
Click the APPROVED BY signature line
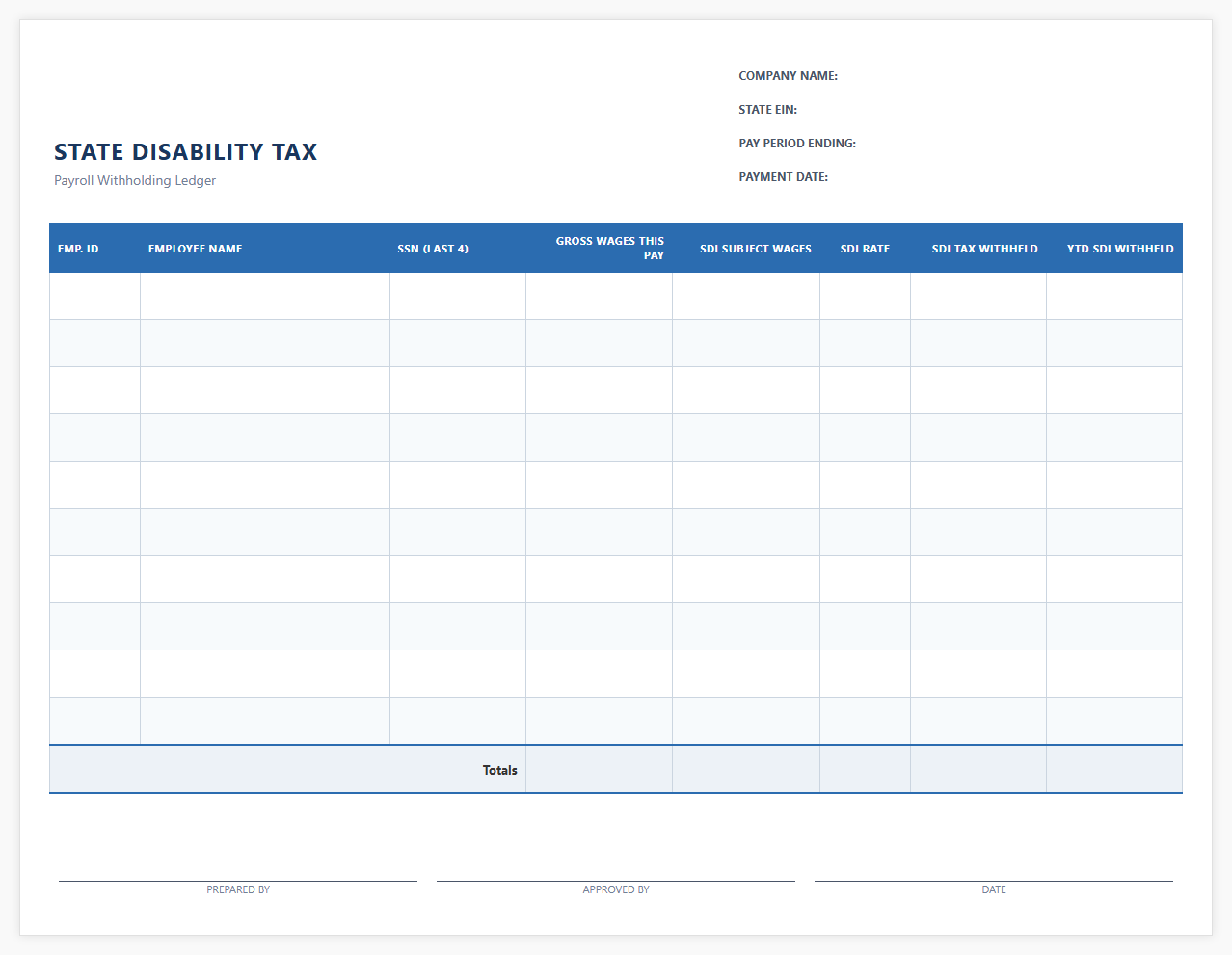(616, 881)
